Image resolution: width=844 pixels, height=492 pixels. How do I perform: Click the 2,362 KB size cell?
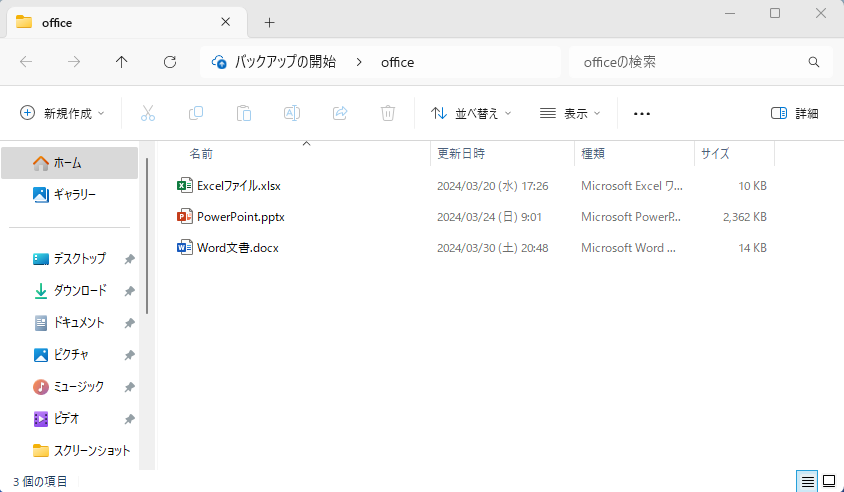click(744, 217)
